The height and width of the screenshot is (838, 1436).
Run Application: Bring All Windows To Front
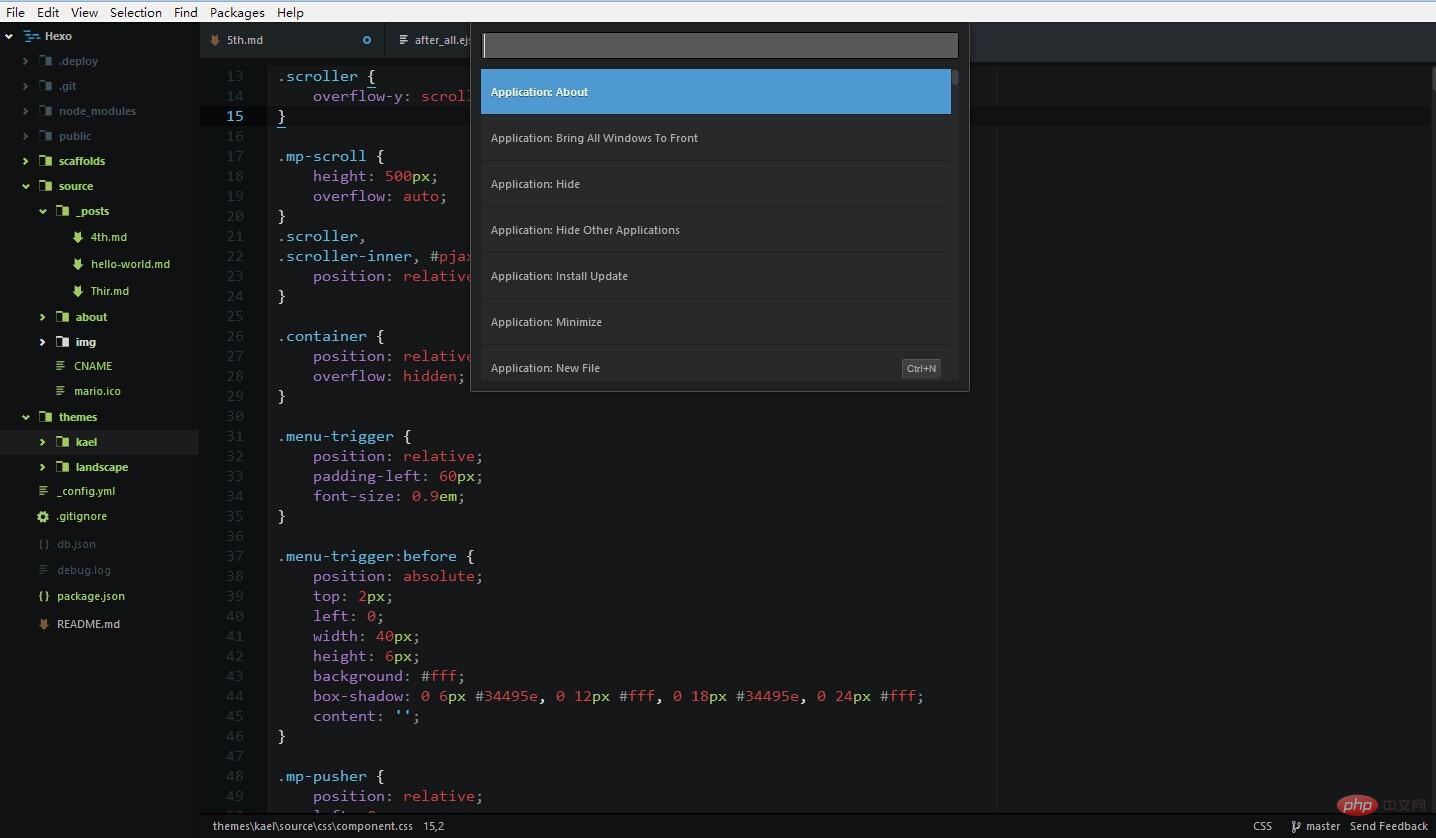click(716, 138)
